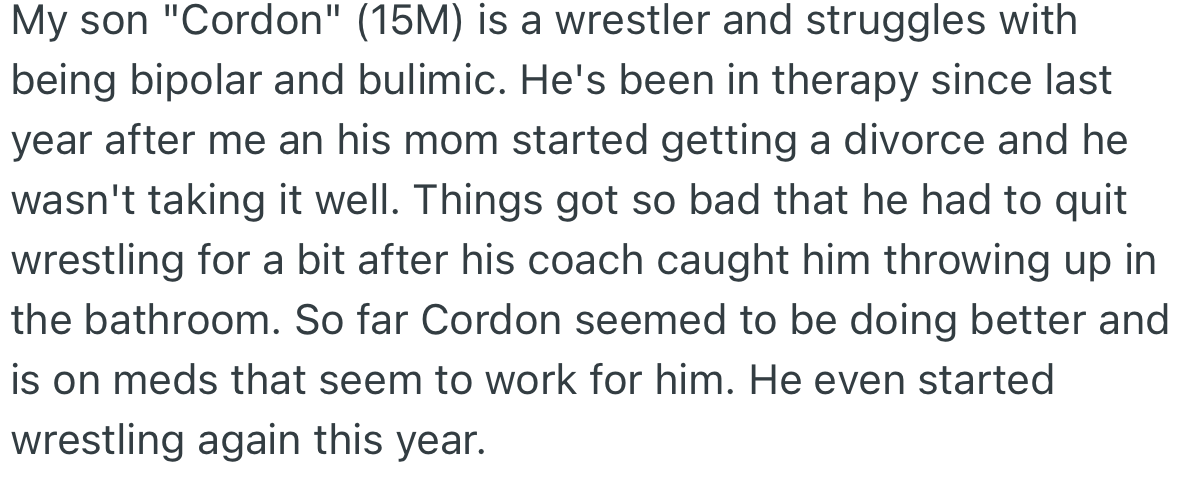This screenshot has width=1184, height=479.
Task: Click the word "Things" starting the sentence
Action: 478,201
